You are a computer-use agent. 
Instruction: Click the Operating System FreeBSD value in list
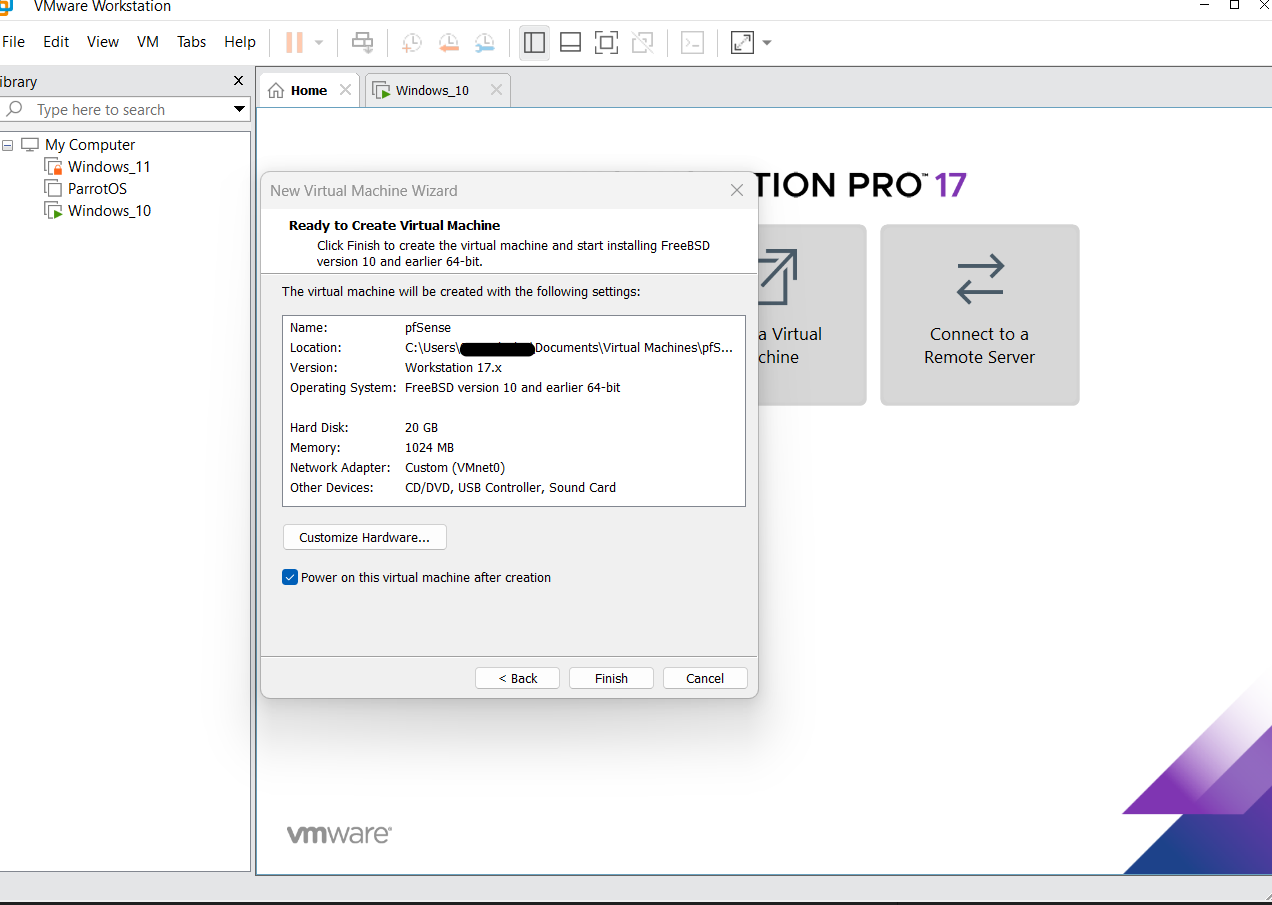pos(512,387)
